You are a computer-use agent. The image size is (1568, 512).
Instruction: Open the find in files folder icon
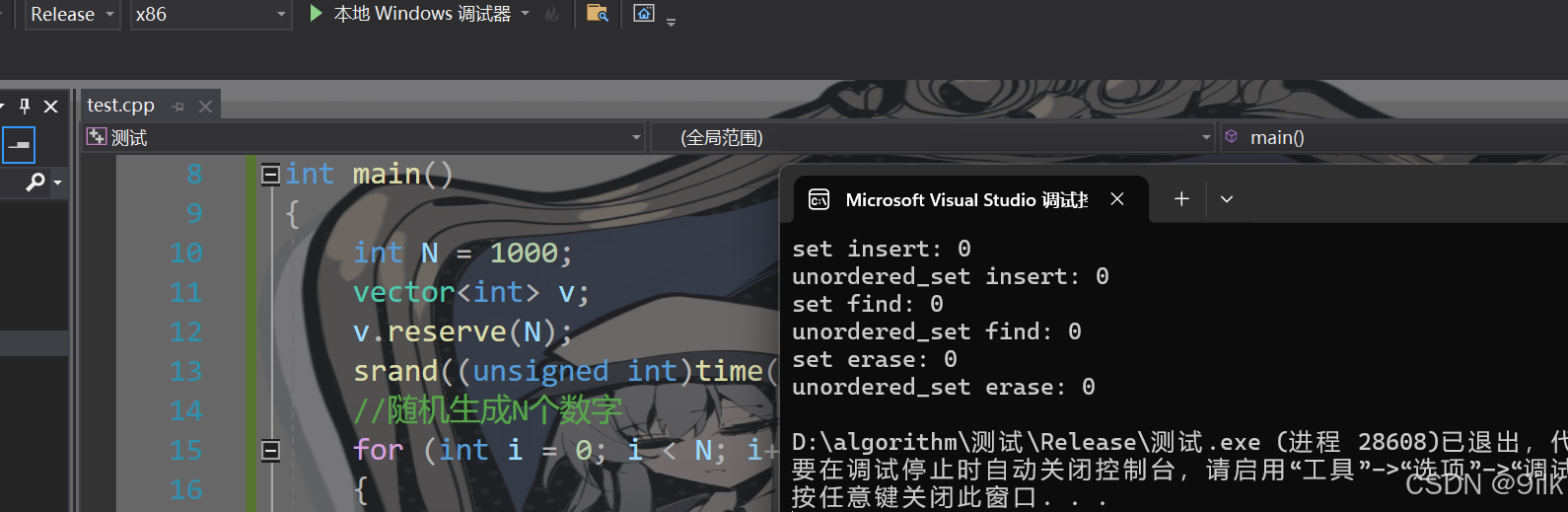pos(598,14)
